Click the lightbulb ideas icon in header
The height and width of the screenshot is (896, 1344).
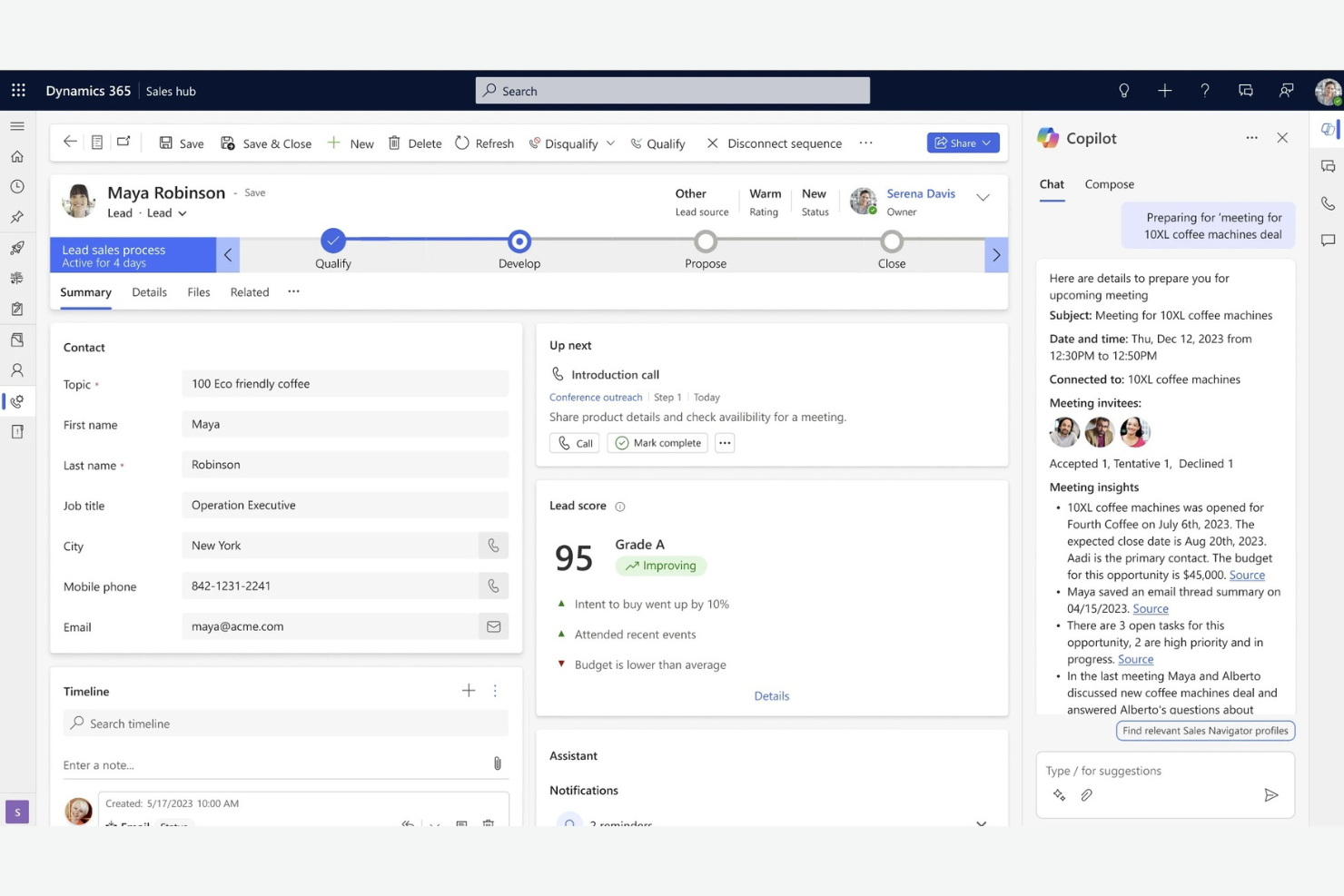1124,91
